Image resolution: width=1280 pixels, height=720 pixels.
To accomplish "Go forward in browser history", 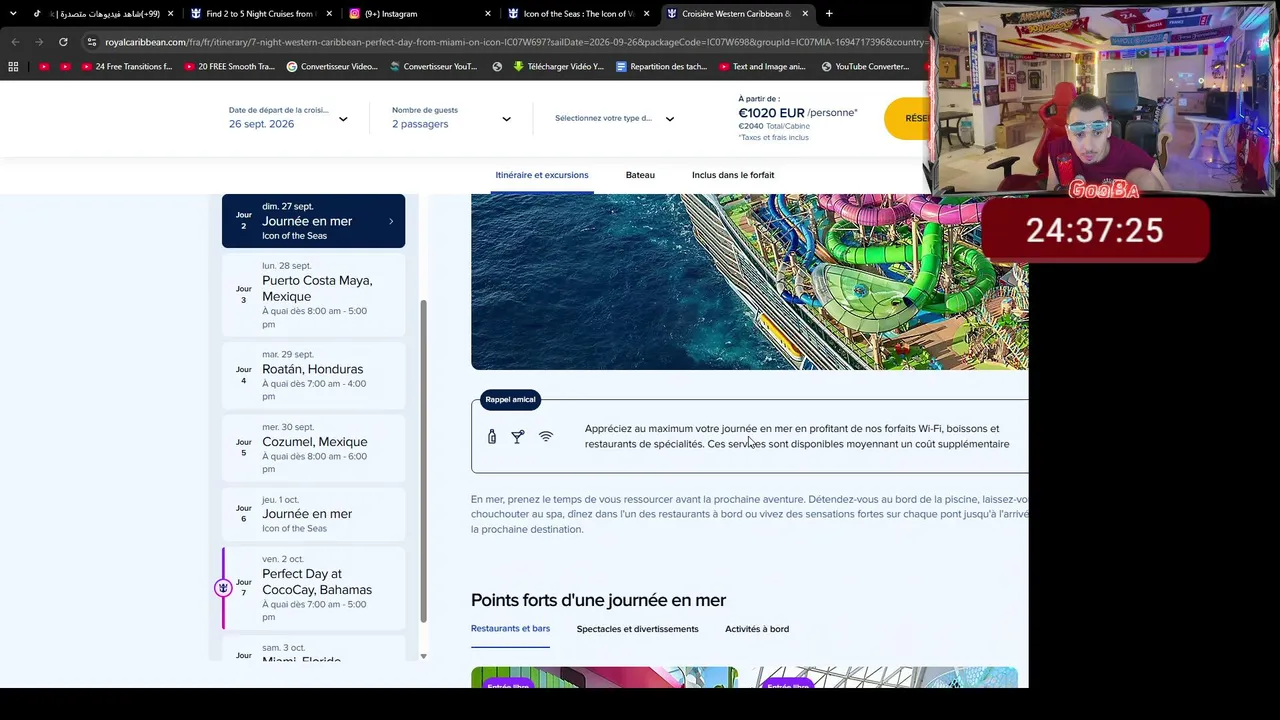I will [39, 42].
